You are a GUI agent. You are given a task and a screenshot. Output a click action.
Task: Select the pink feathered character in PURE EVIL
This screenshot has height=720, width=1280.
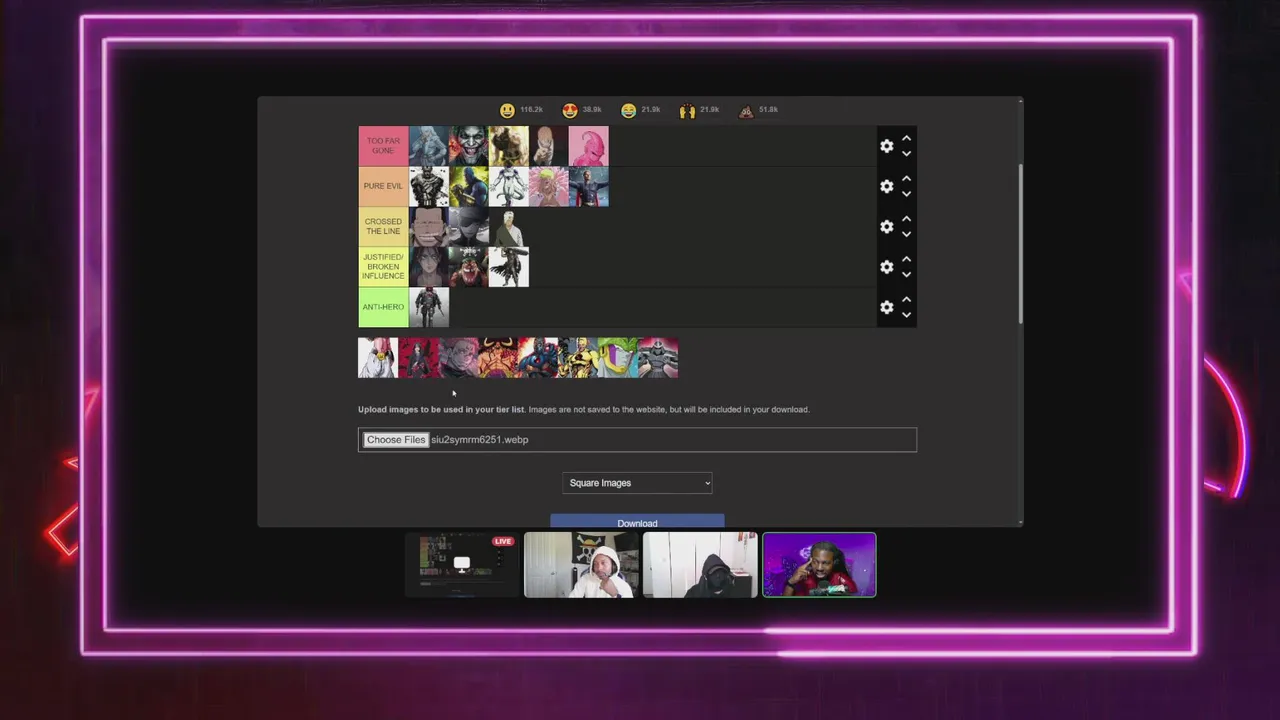tap(549, 186)
